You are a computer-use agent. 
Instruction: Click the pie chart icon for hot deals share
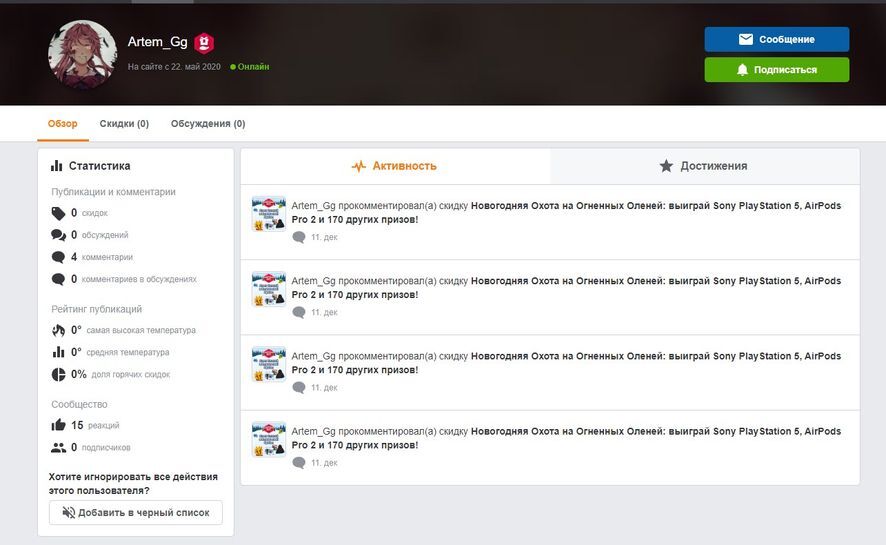coord(58,374)
